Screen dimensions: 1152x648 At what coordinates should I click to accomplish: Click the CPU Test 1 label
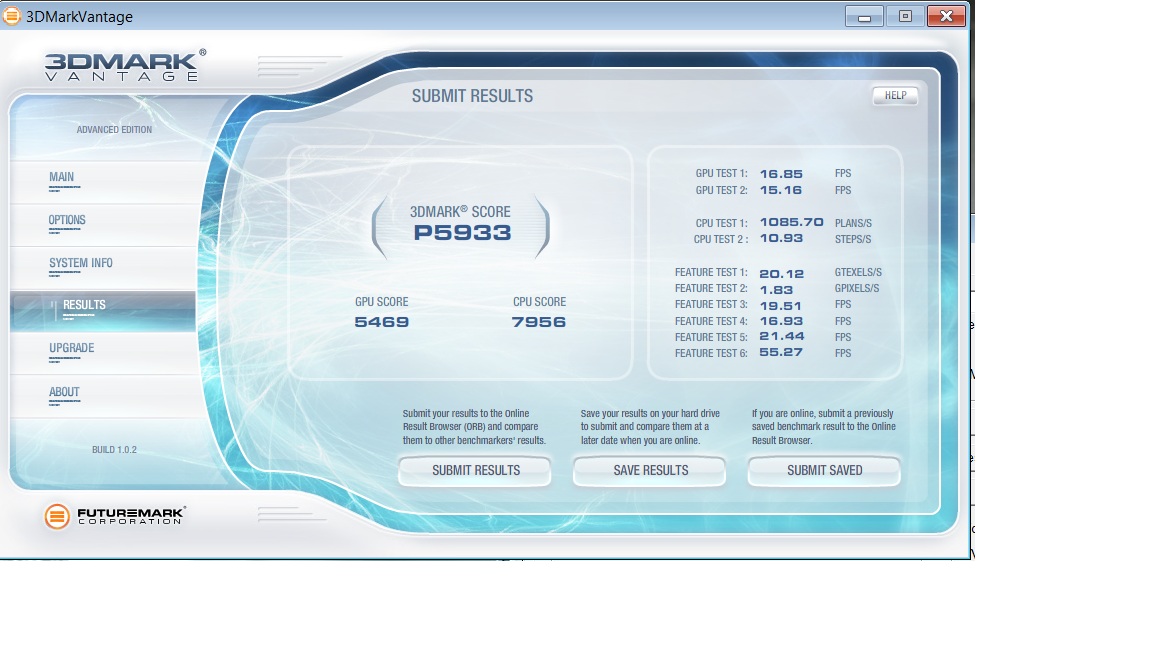click(x=721, y=223)
